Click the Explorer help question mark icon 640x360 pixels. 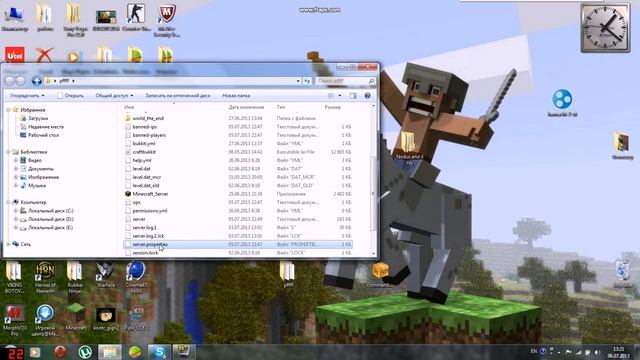(x=367, y=96)
